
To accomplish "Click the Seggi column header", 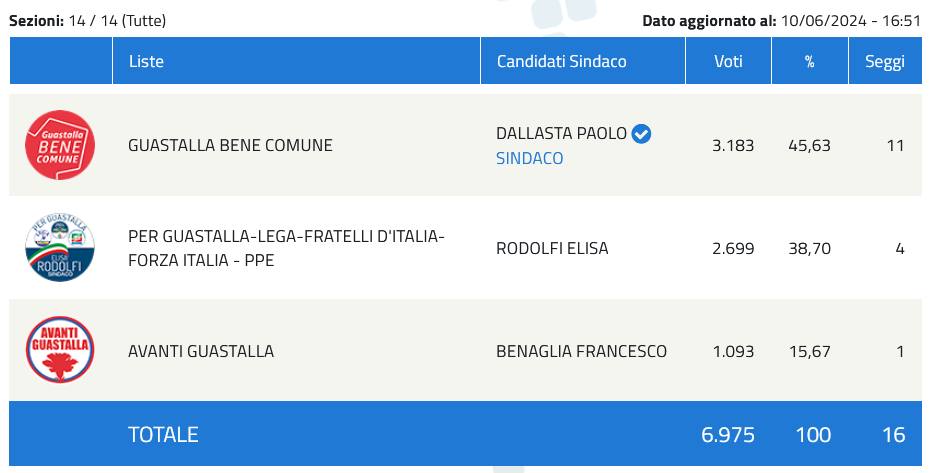I will pos(884,61).
